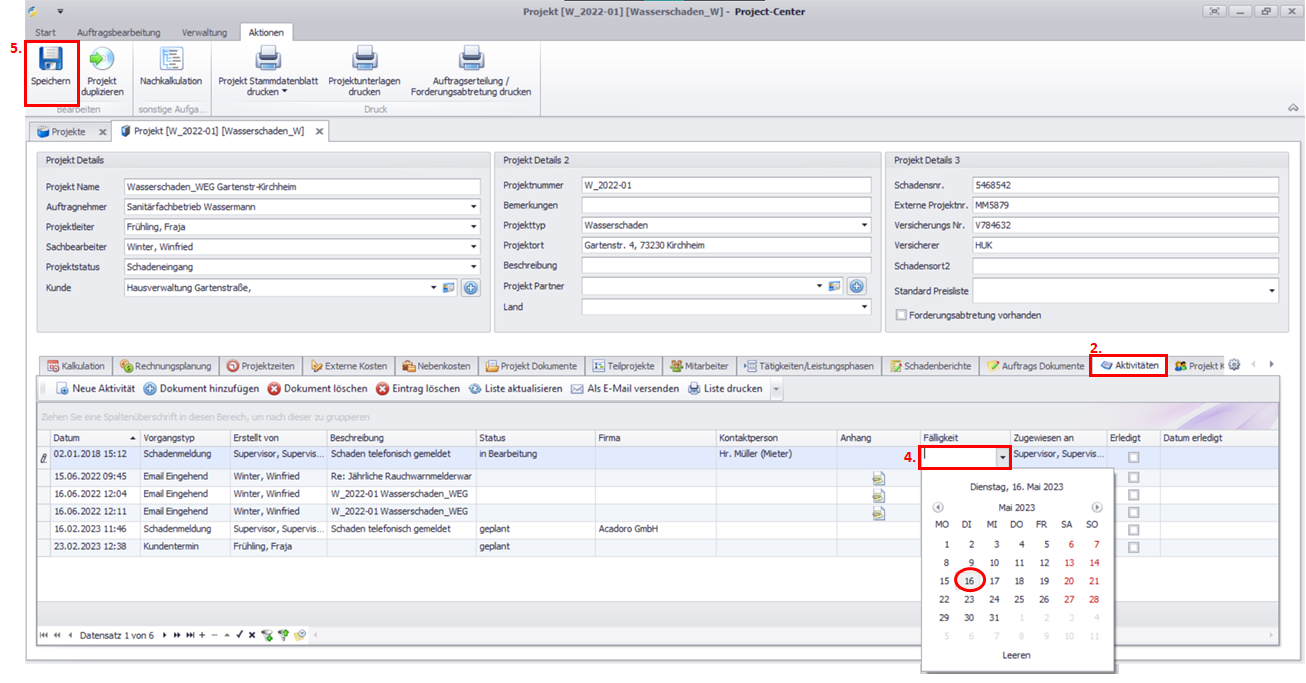The height and width of the screenshot is (683, 1306).
Task: Open the Projekt Dokumente tab
Action: 531,366
